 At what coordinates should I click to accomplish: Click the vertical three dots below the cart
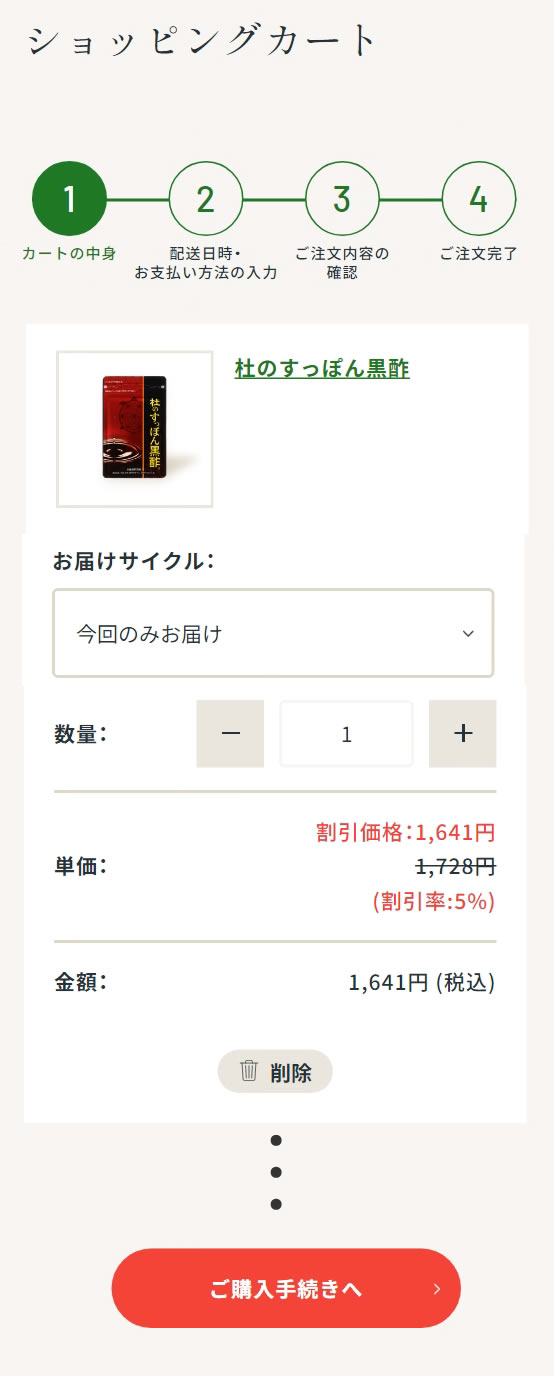click(276, 1172)
